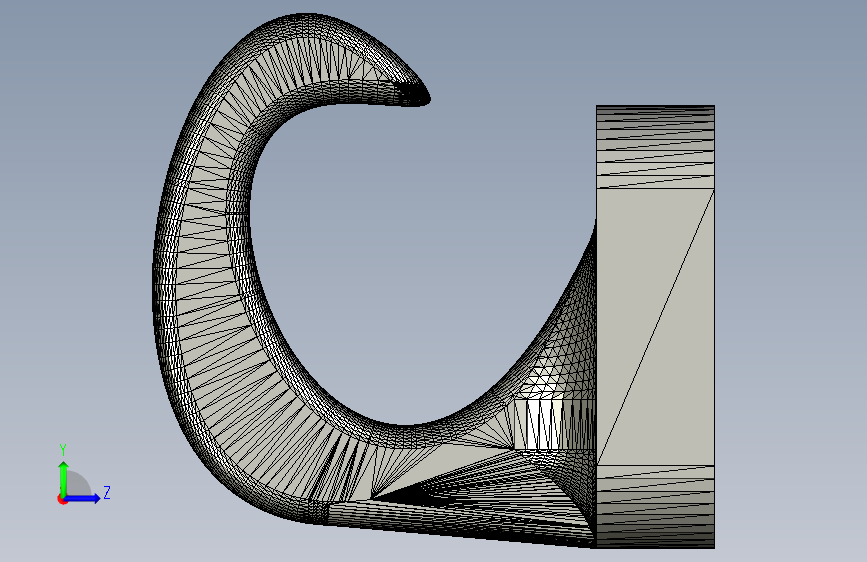Select the pointed tip of the curved hook

coord(416,93)
